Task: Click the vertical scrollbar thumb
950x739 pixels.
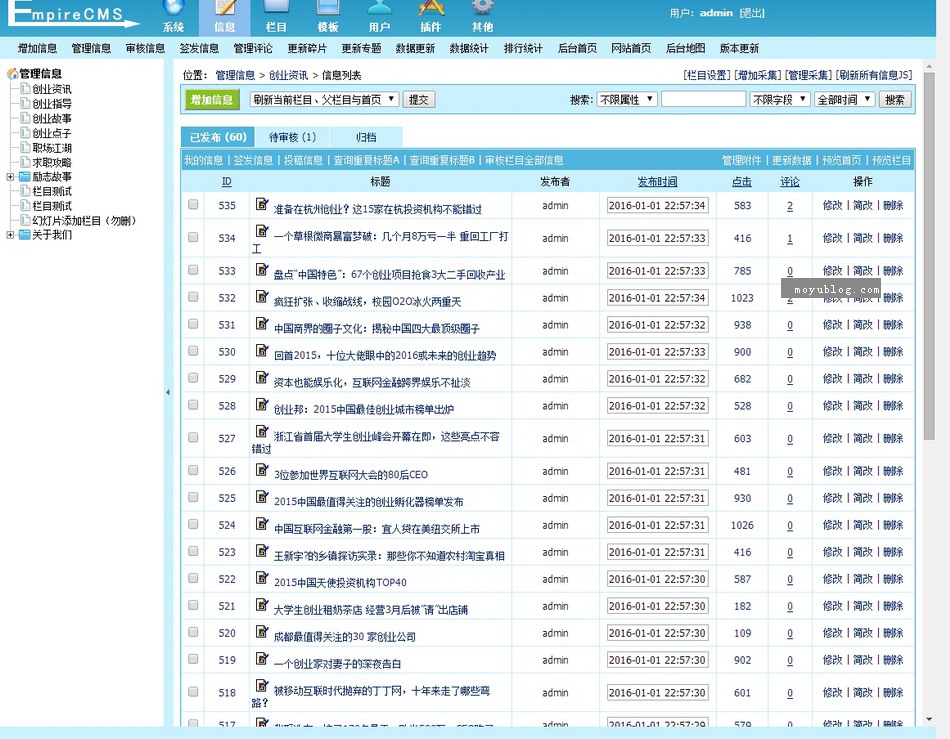Action: tap(929, 257)
